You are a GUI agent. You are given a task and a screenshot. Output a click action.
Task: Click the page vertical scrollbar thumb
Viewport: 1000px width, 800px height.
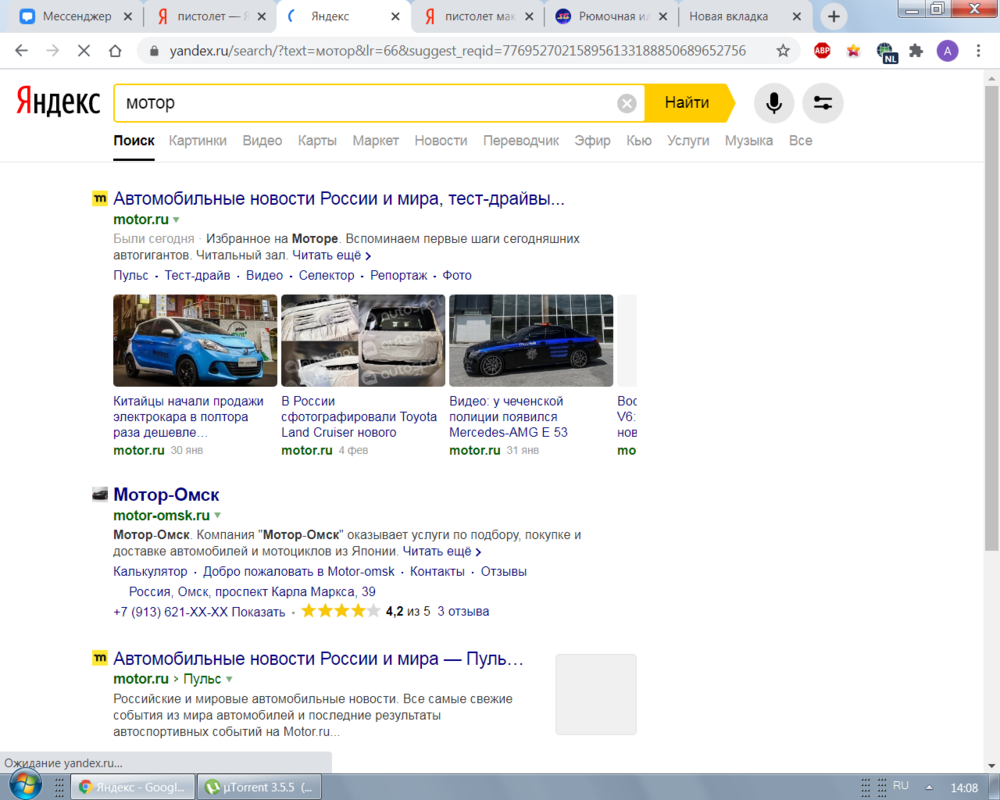point(991,318)
